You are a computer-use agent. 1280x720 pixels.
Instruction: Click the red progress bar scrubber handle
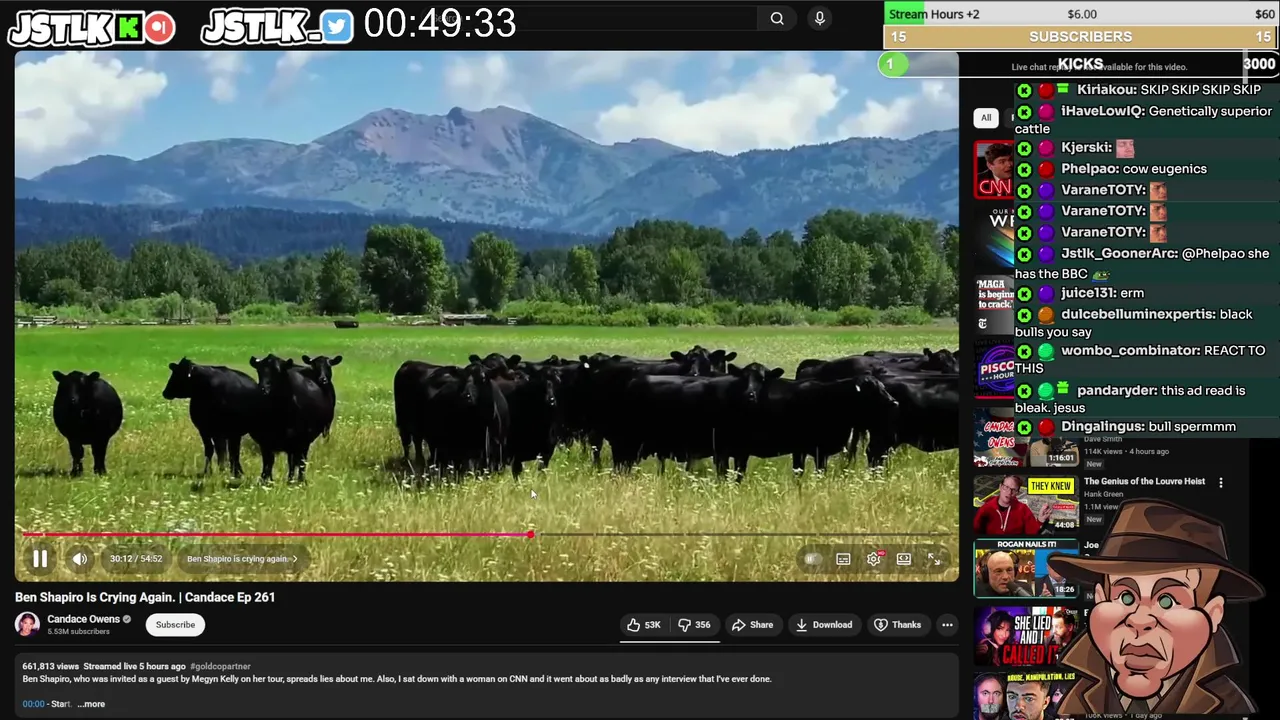(531, 535)
